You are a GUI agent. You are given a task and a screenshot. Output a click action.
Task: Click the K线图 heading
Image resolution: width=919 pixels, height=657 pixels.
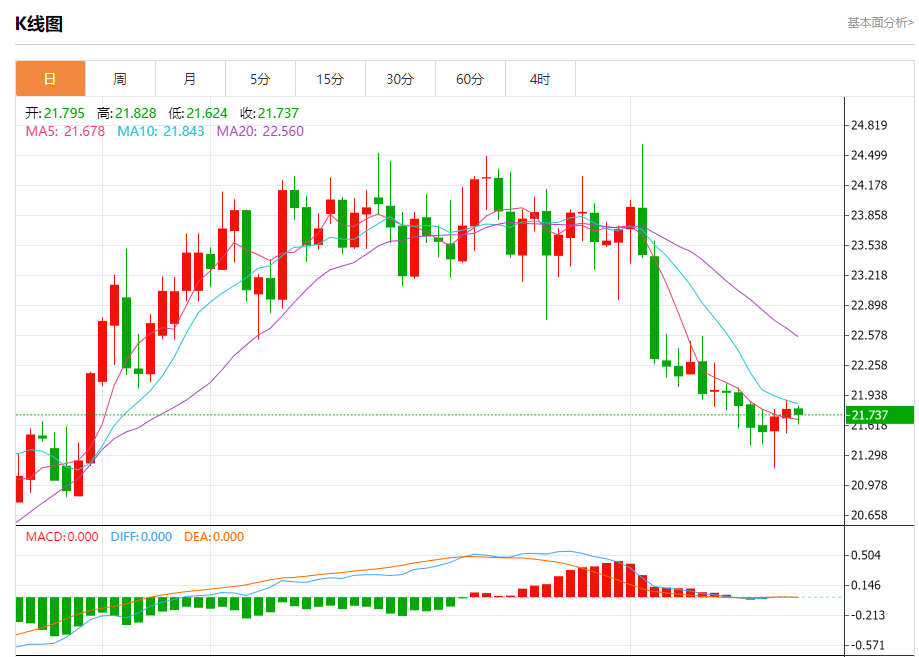[x=39, y=24]
